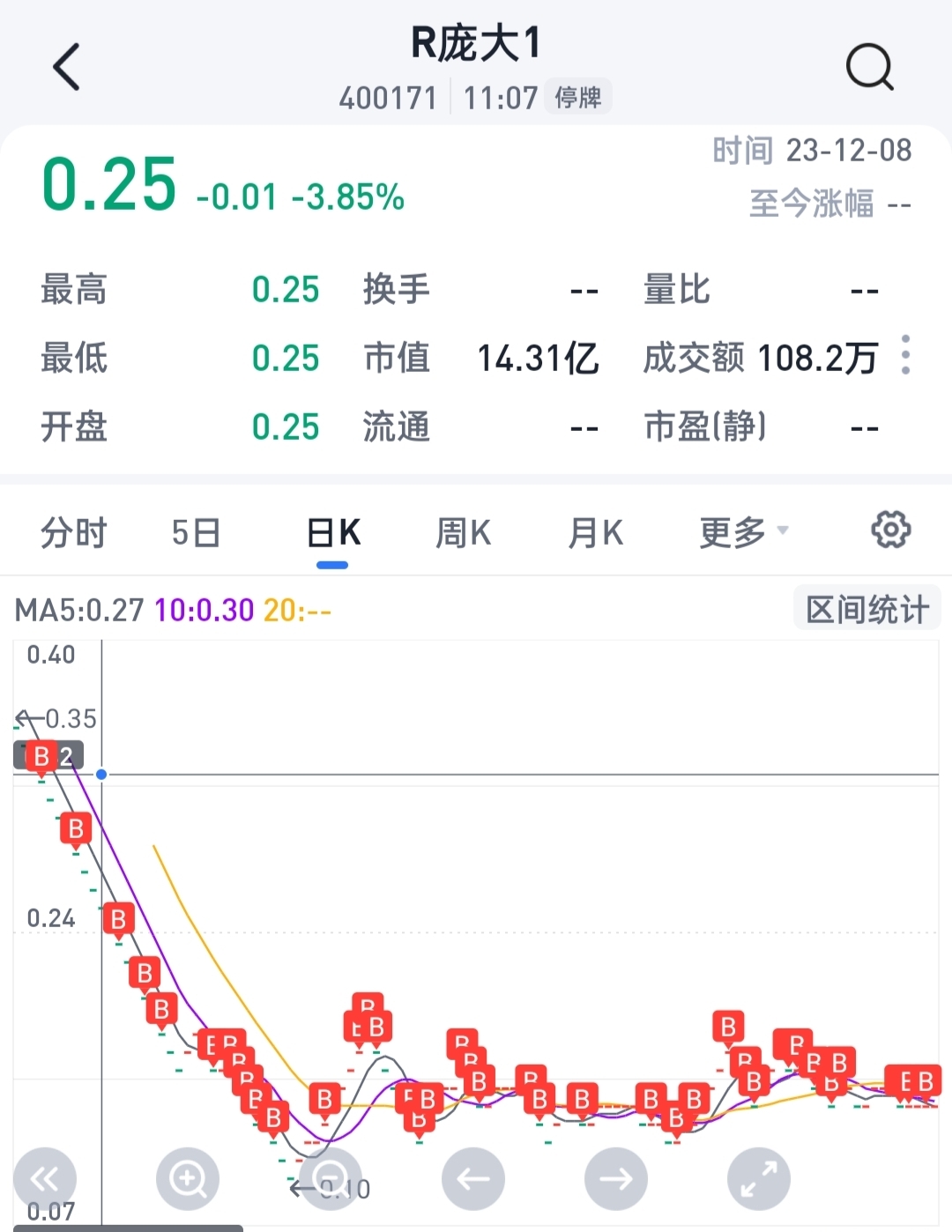Image resolution: width=952 pixels, height=1232 pixels.
Task: Move chart cursor left with the arrow button
Action: pos(473,1178)
